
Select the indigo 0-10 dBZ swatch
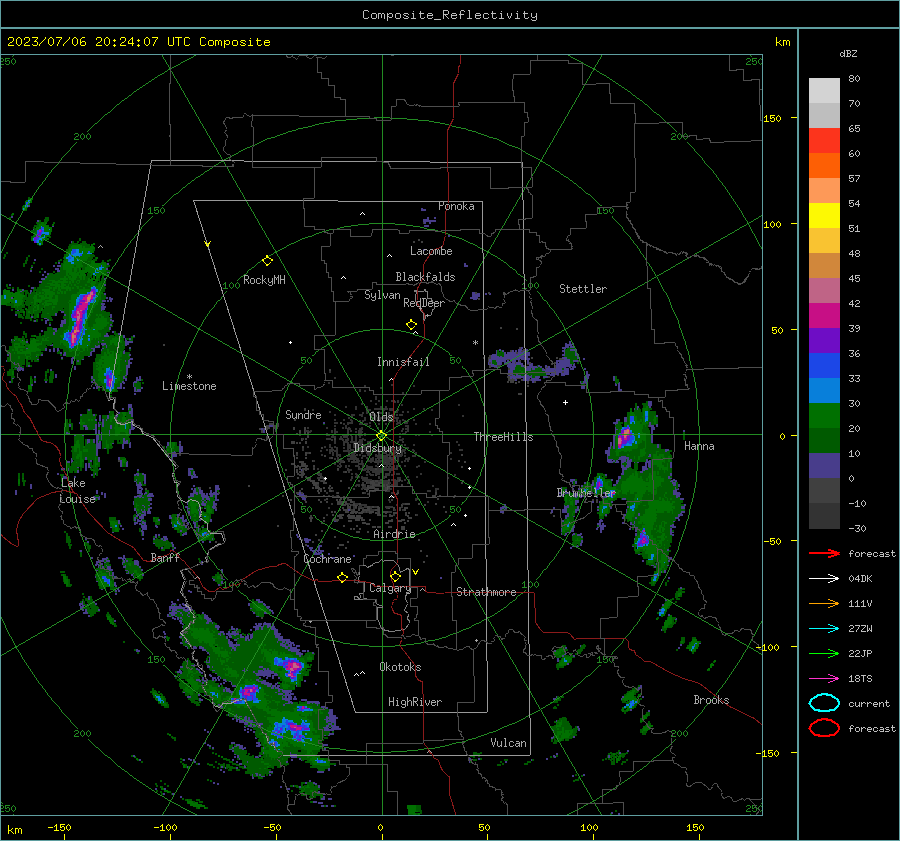[x=824, y=465]
